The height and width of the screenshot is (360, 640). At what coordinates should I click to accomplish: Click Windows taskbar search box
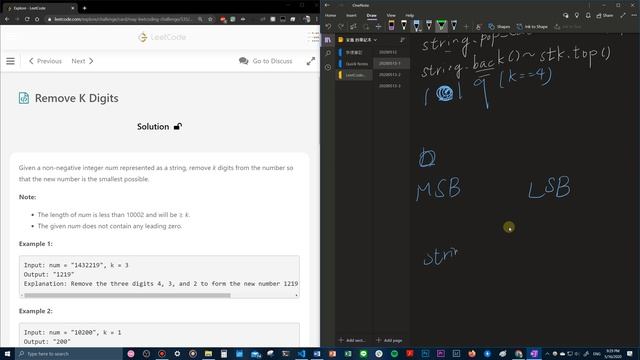69,353
